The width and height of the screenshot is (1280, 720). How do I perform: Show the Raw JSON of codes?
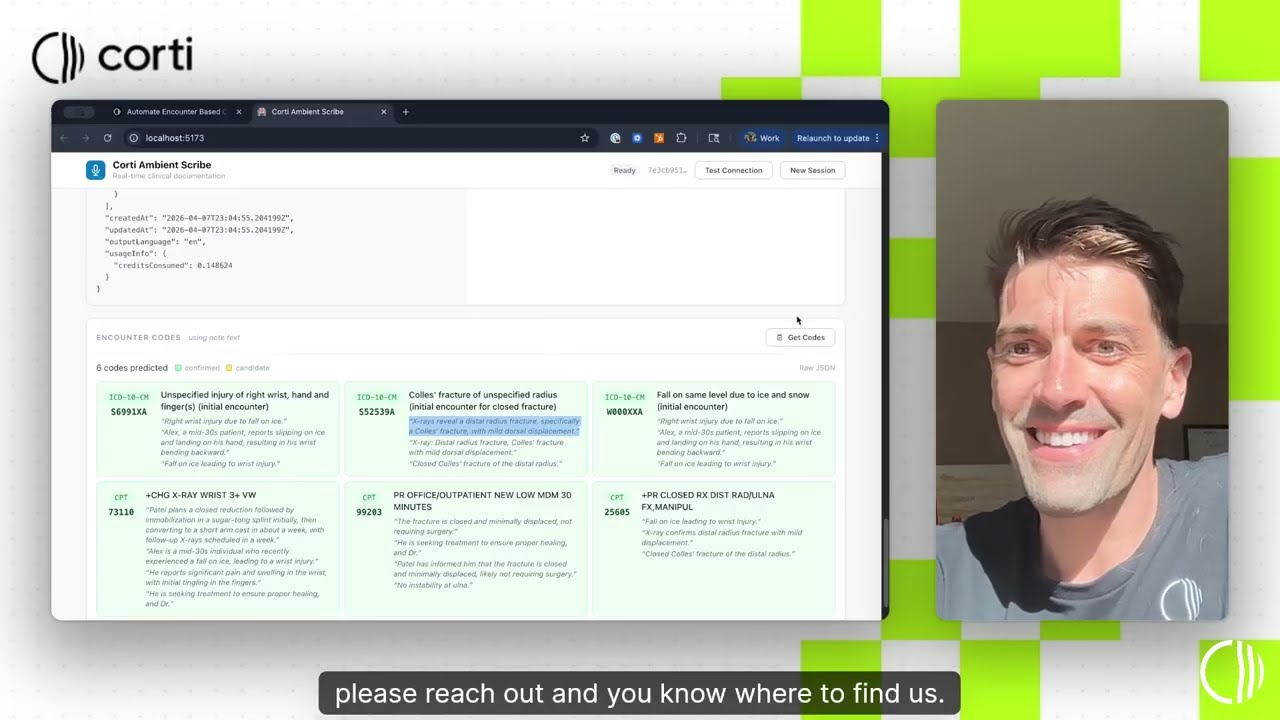click(817, 368)
